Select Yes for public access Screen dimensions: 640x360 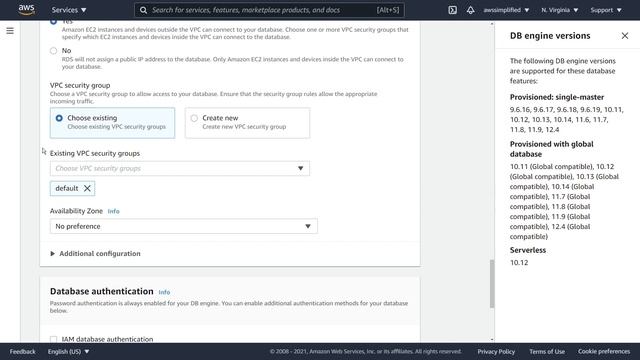click(x=53, y=22)
